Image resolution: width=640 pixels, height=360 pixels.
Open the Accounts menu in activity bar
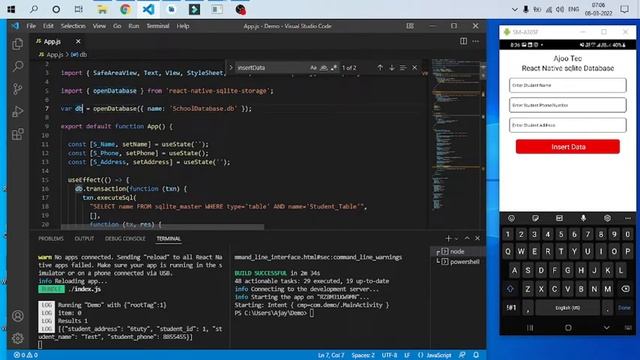pos(18,316)
